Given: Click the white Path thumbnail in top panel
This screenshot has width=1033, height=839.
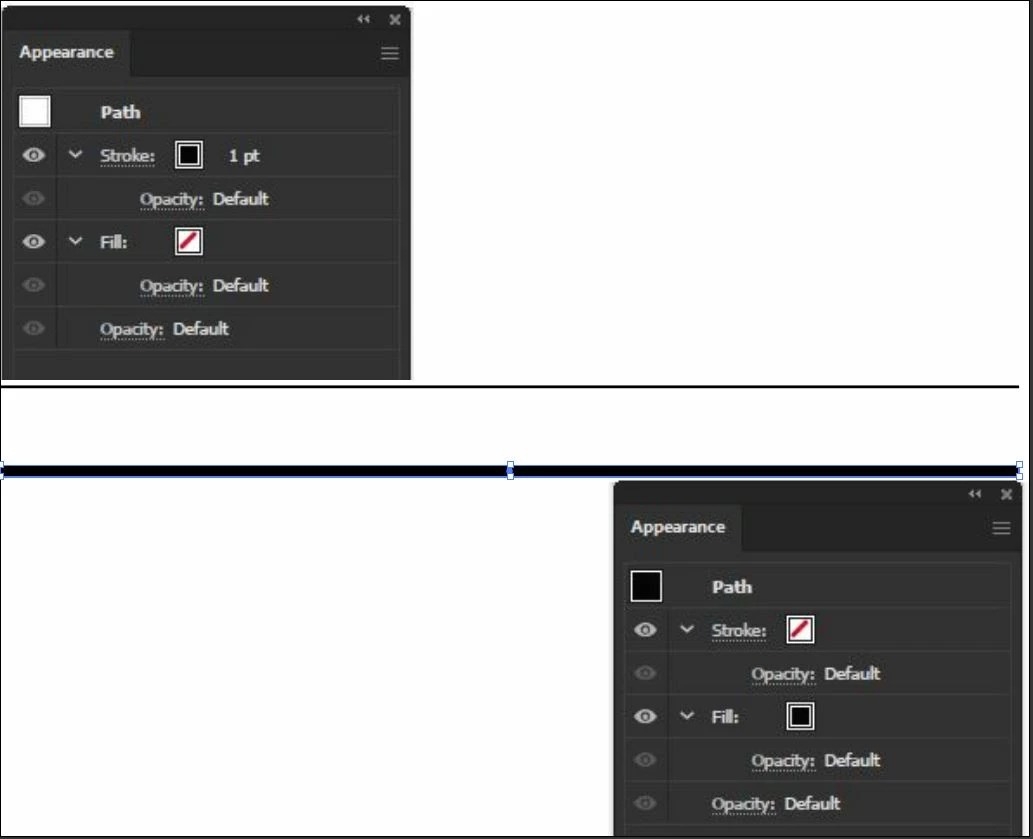Looking at the screenshot, I should (x=35, y=111).
